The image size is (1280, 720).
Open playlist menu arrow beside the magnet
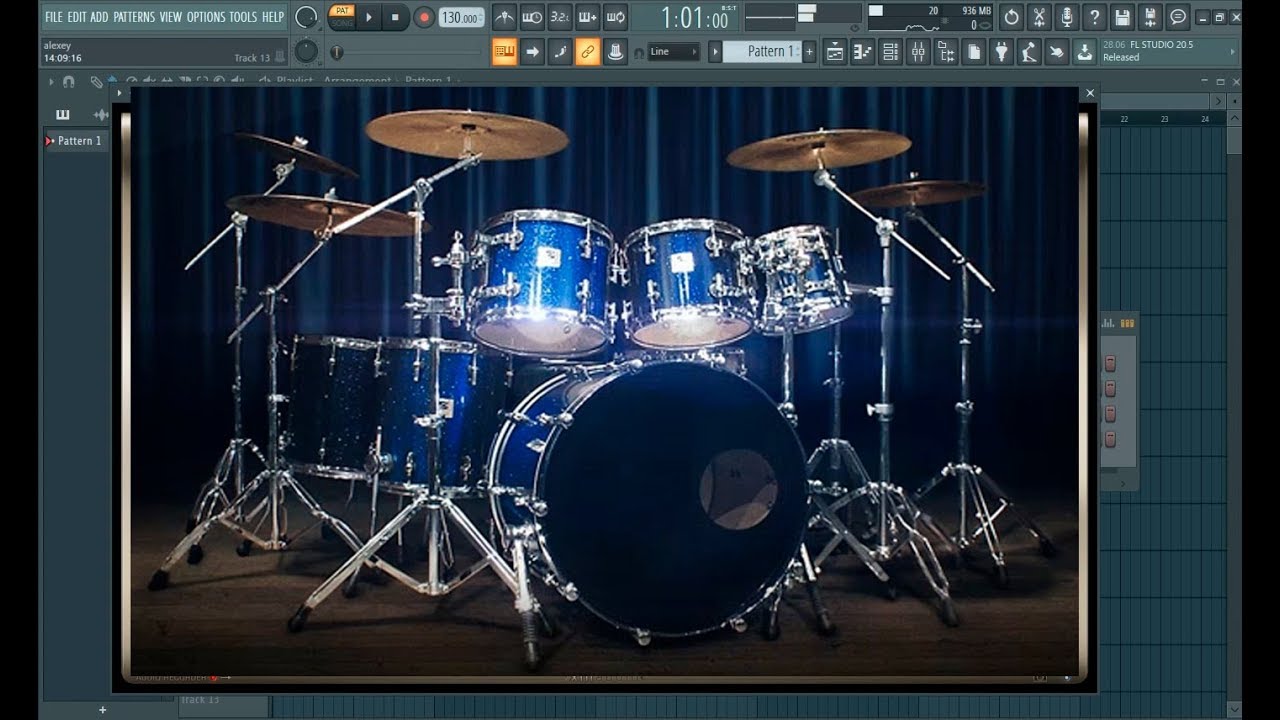pyautogui.click(x=51, y=82)
